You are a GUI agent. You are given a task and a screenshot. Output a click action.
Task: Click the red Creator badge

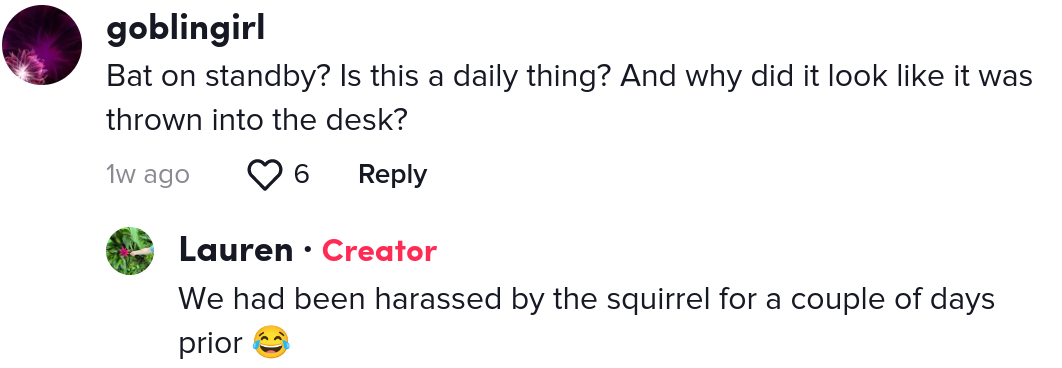[x=379, y=251]
